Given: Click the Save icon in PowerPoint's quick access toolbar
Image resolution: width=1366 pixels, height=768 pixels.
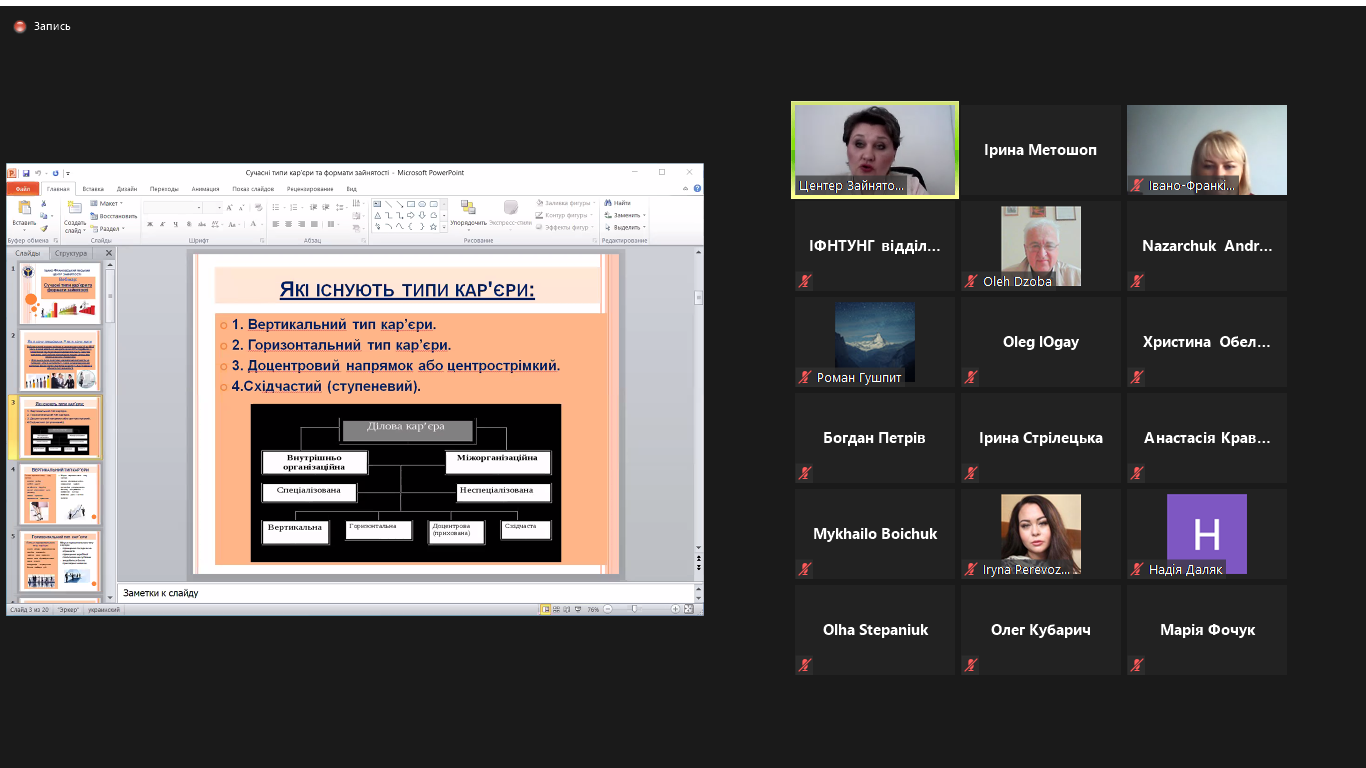Looking at the screenshot, I should pos(26,173).
